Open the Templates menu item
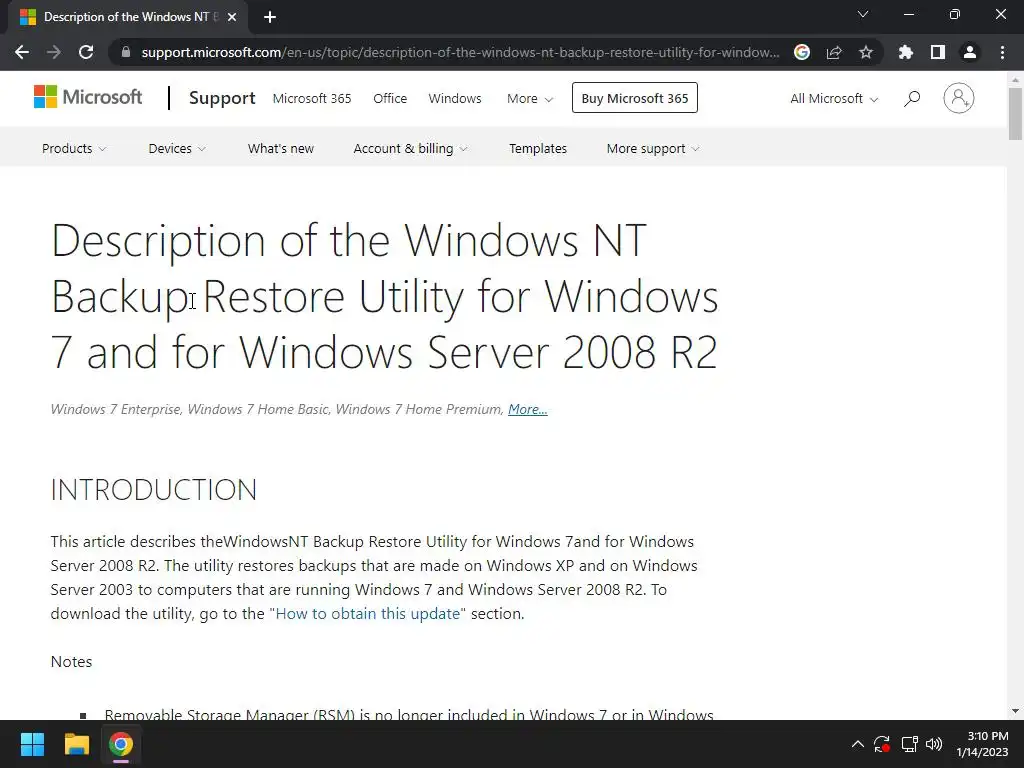Screen dimensions: 1024x768 click(x=537, y=149)
